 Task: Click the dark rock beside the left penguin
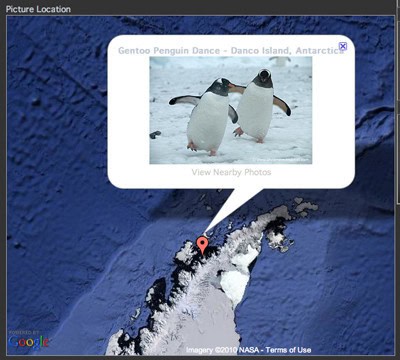click(155, 135)
